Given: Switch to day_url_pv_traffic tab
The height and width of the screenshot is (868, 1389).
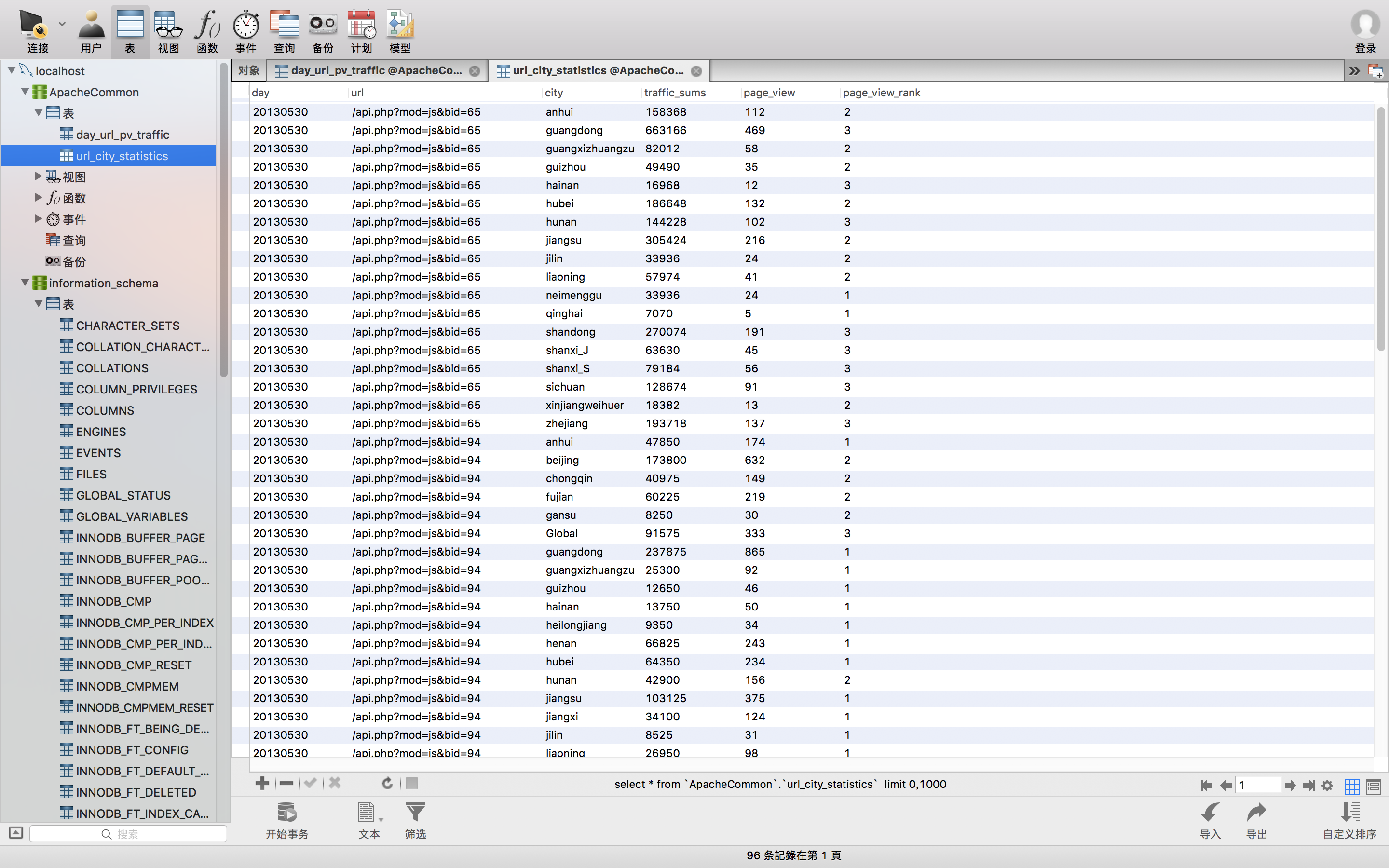Looking at the screenshot, I should click(x=376, y=70).
